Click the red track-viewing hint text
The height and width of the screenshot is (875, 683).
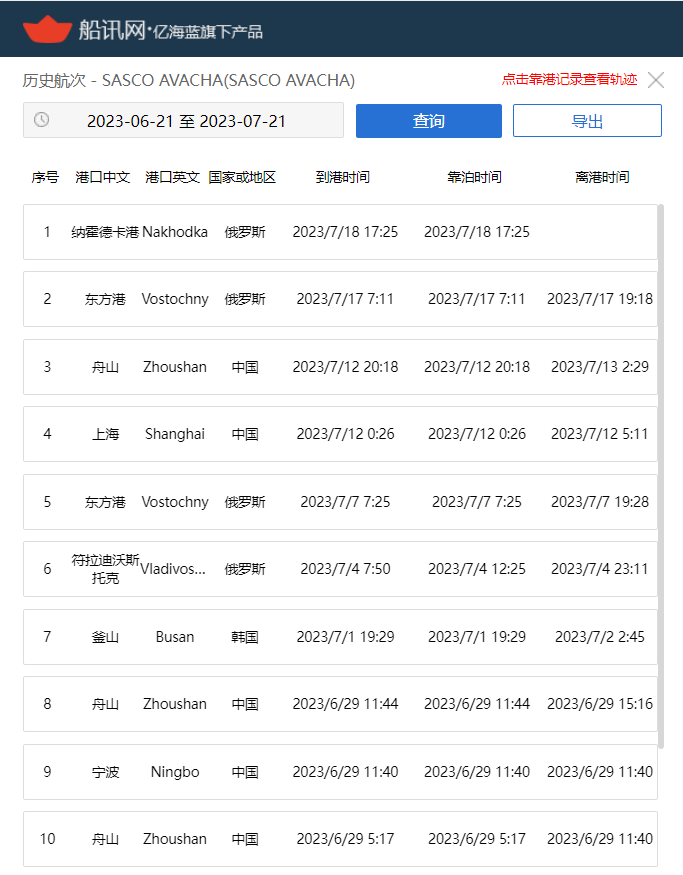click(569, 80)
